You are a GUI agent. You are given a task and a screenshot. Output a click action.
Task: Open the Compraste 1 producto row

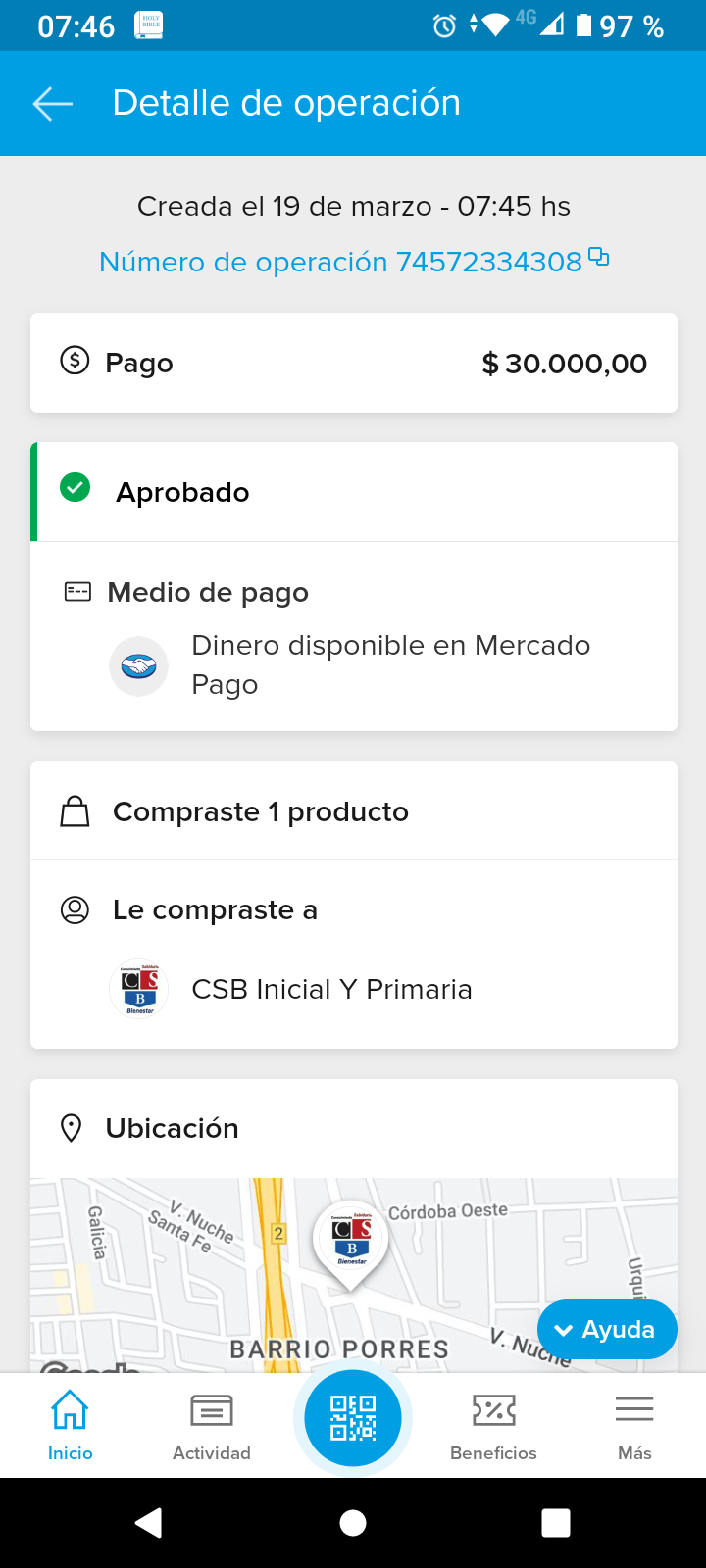[354, 811]
